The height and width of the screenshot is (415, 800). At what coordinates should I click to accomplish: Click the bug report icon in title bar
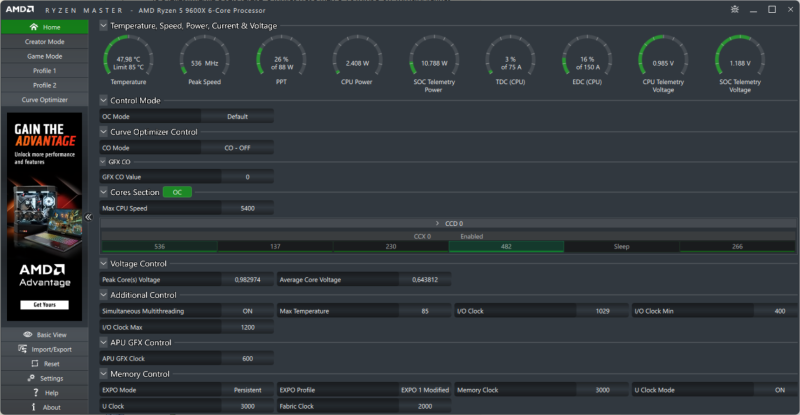735,9
